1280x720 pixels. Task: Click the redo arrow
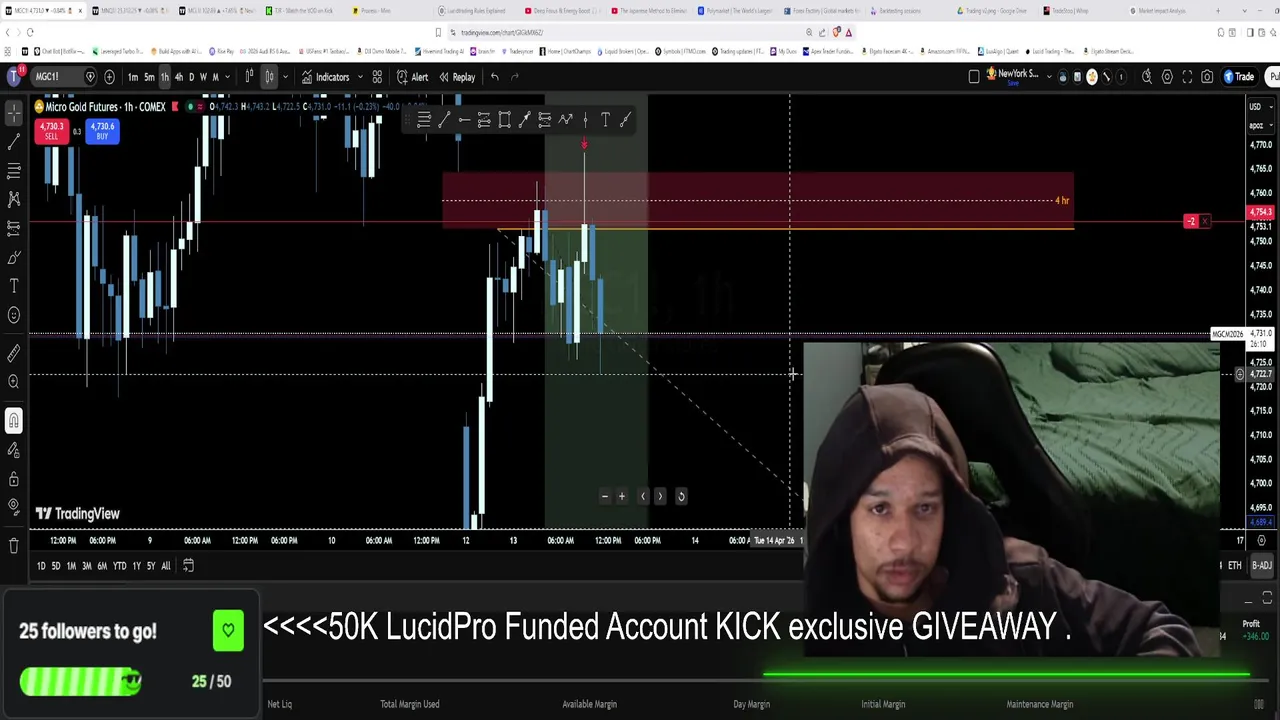click(515, 77)
